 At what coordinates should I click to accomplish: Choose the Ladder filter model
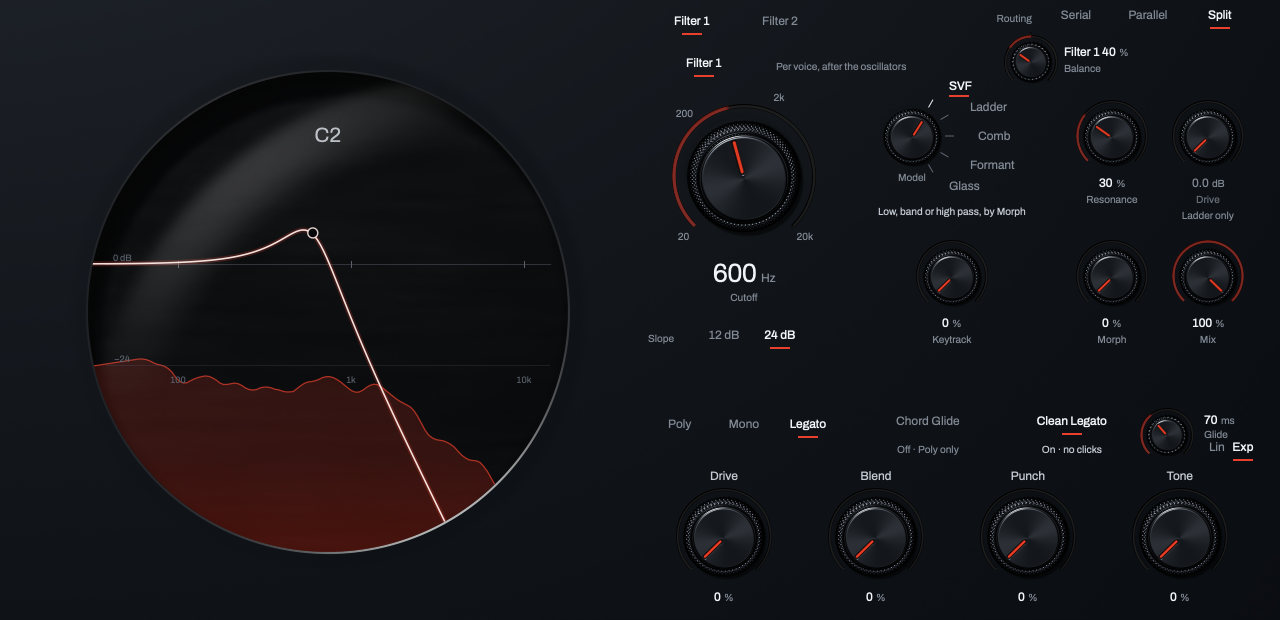click(989, 107)
